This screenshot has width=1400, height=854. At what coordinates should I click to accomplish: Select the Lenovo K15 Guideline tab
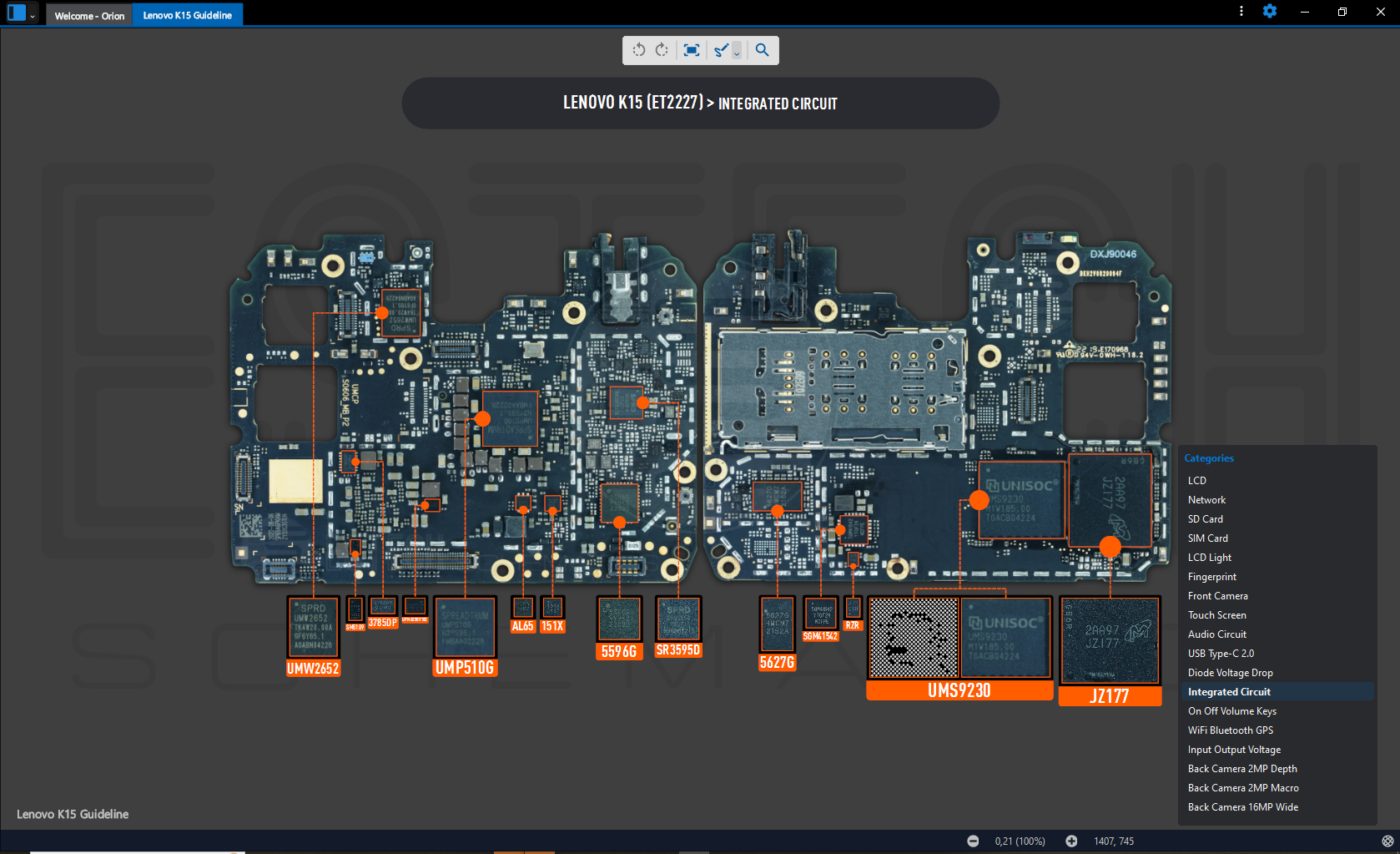point(188,15)
